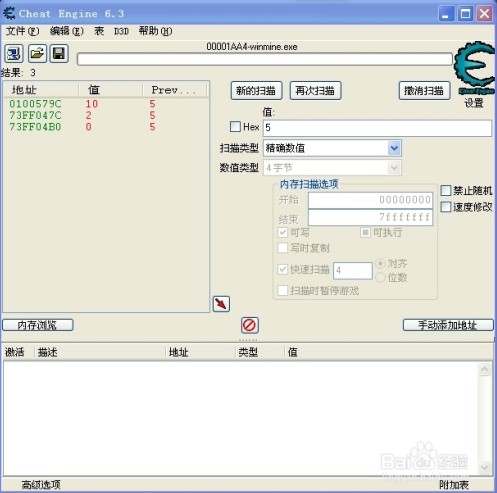Toggle the 写时复制 checkbox

pyautogui.click(x=283, y=248)
